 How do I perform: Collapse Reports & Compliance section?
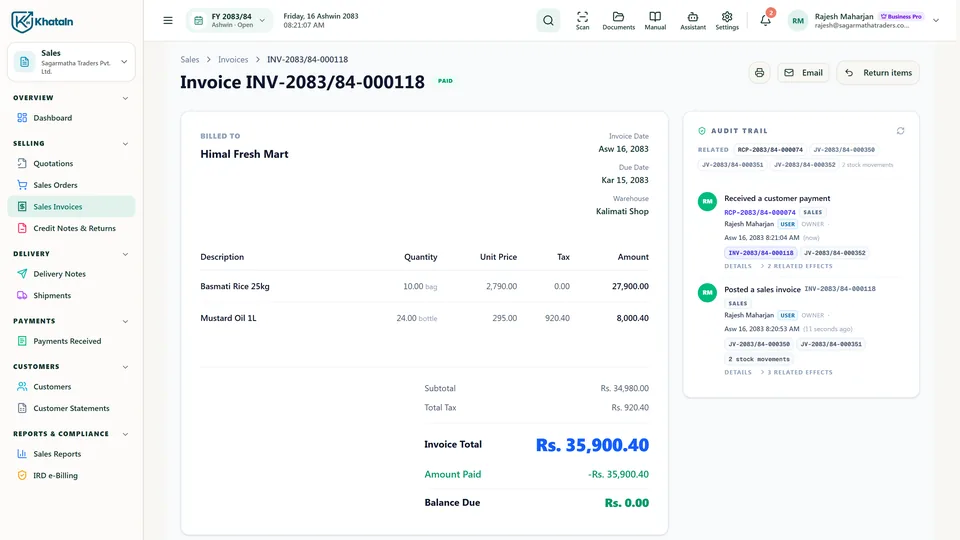[x=125, y=434]
